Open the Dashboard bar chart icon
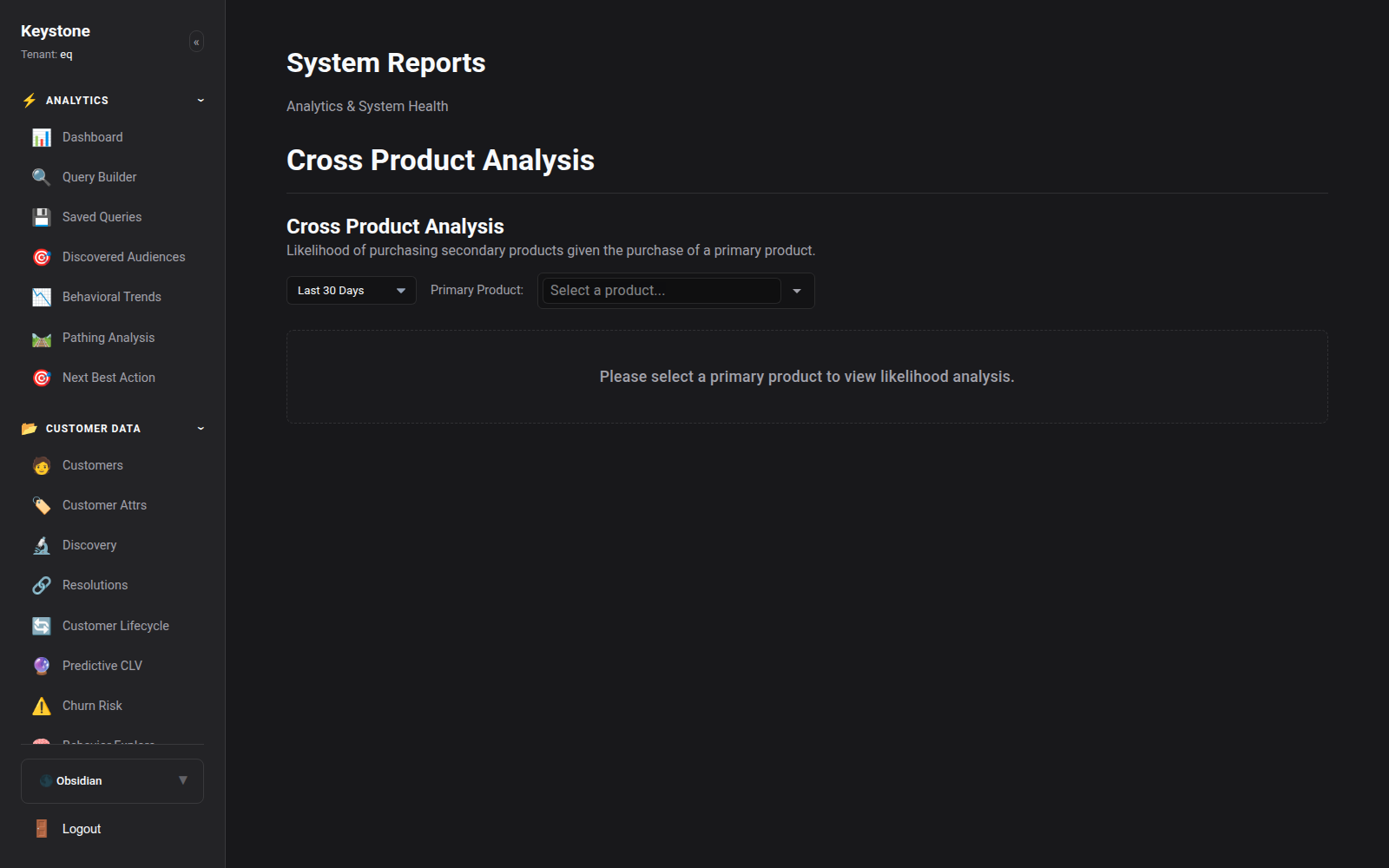This screenshot has height=868, width=1389. click(x=42, y=137)
